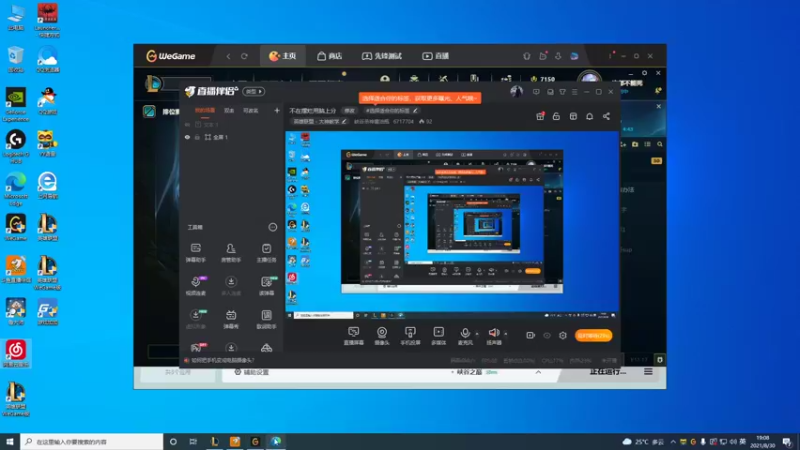The height and width of the screenshot is (450, 800).
Task: Select the first orange scene tab
Action: (205, 110)
